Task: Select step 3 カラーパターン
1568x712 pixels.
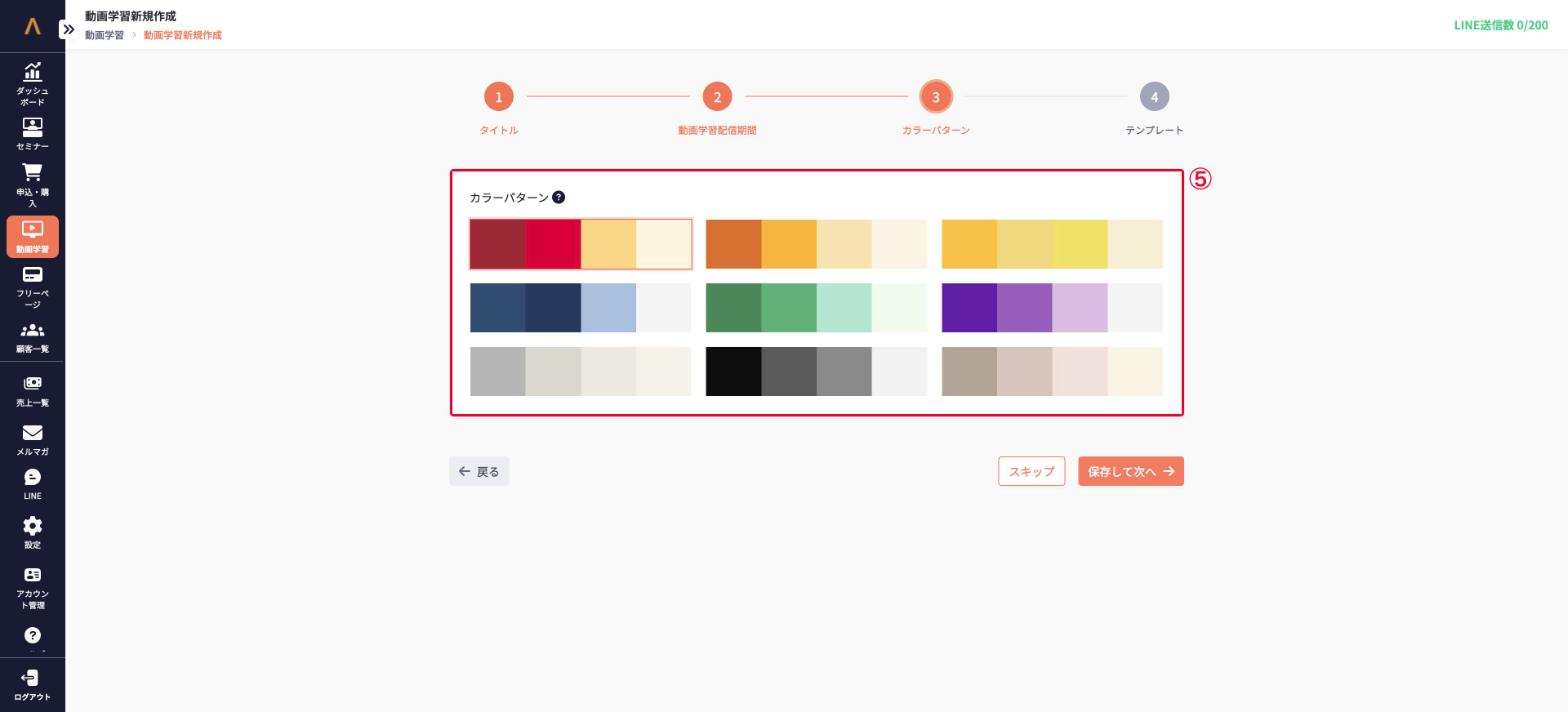Action: click(936, 96)
